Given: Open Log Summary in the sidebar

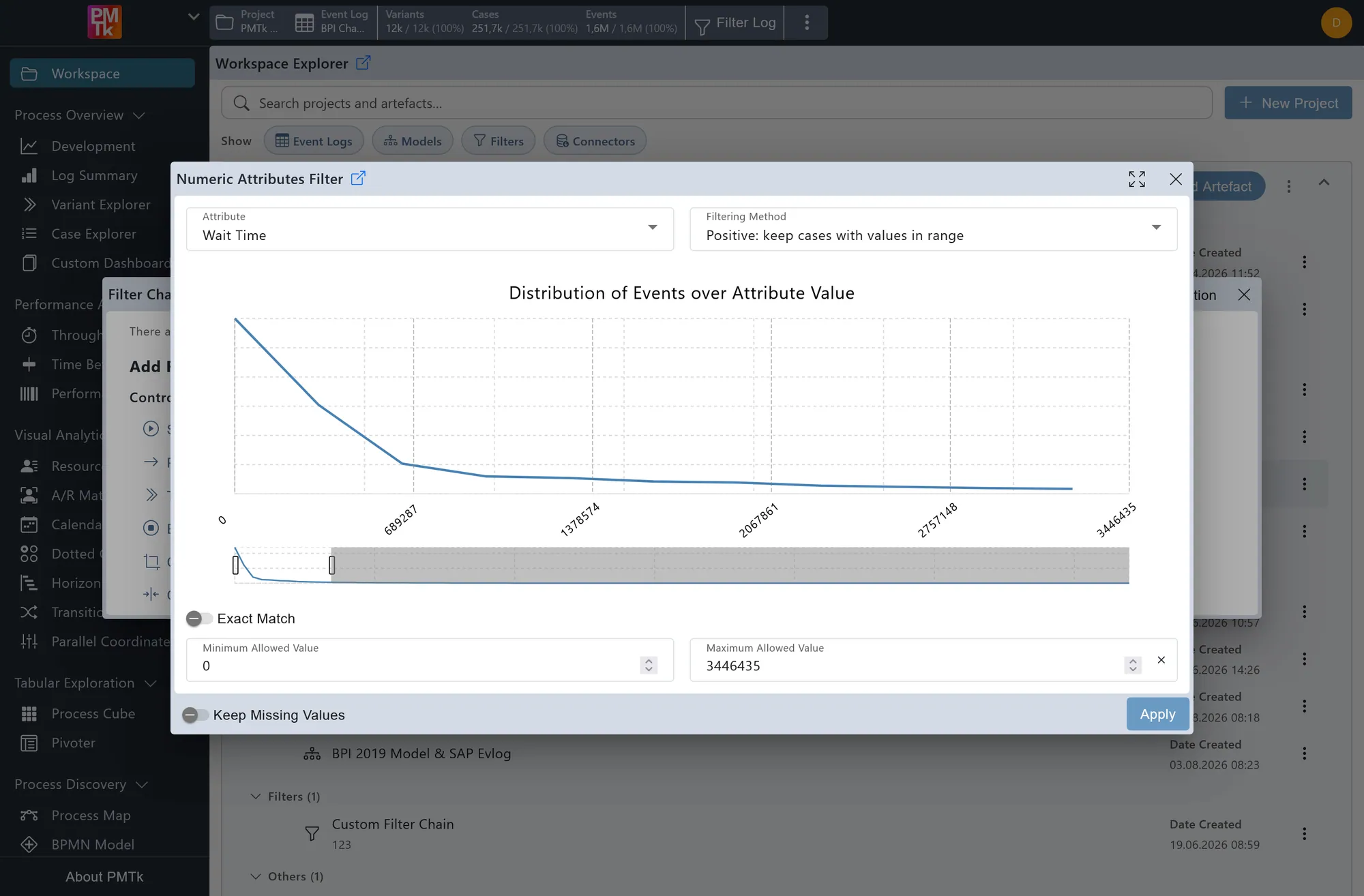Looking at the screenshot, I should click(94, 175).
